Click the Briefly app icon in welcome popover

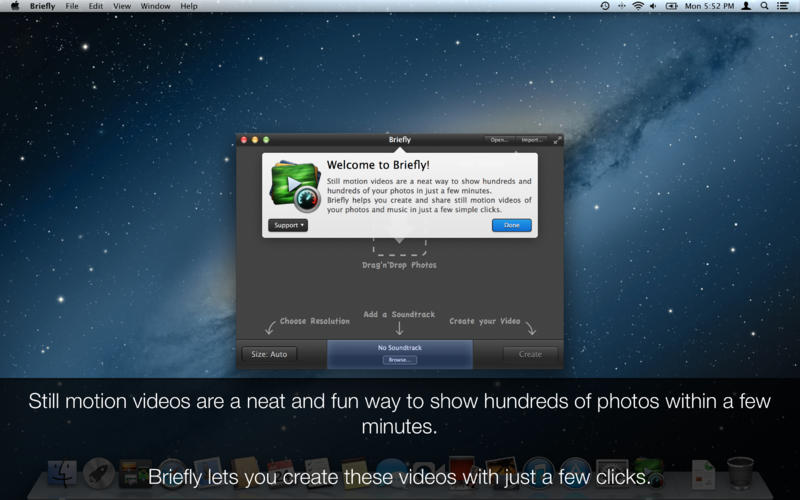(295, 186)
